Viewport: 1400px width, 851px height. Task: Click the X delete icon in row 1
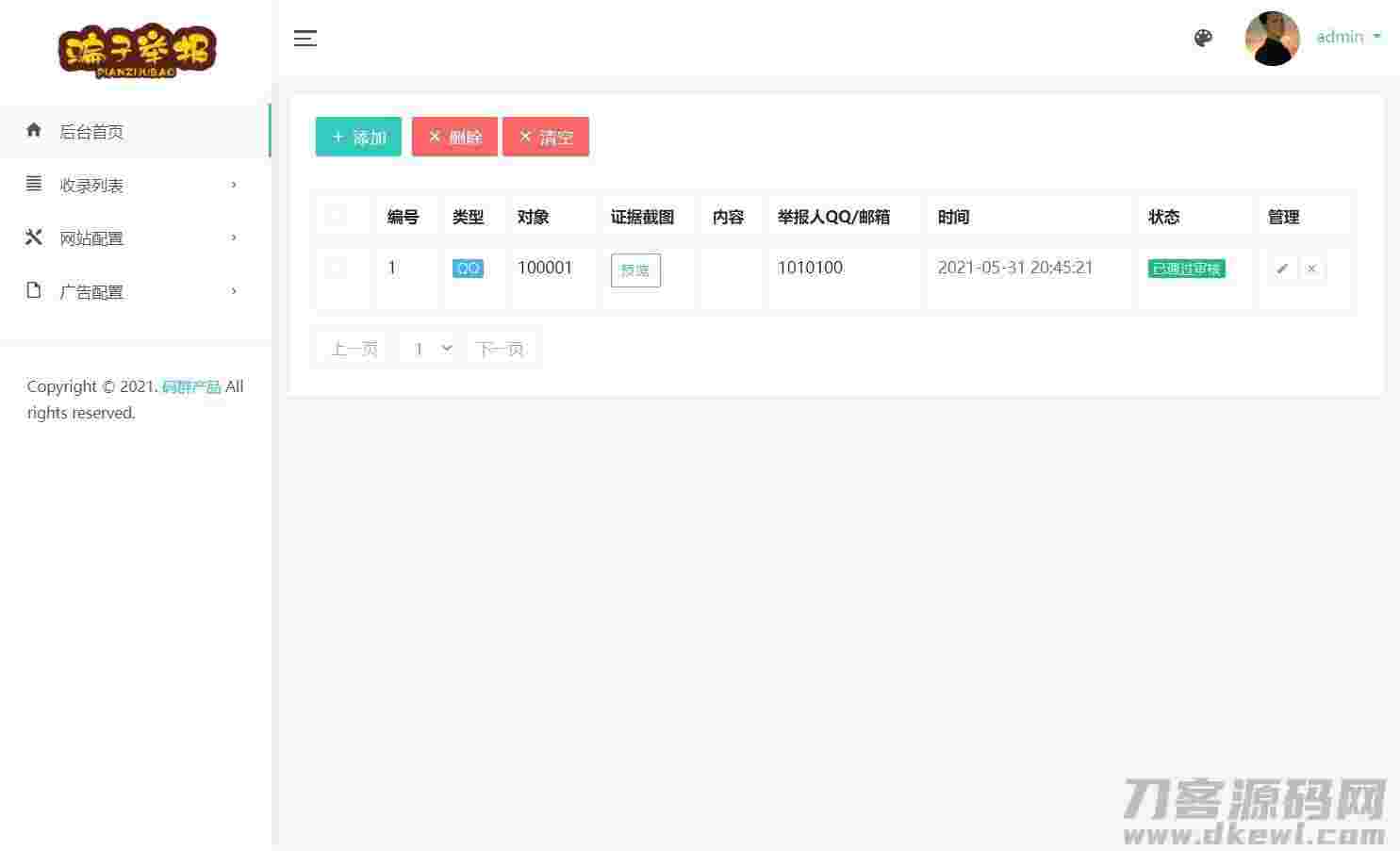(x=1311, y=269)
